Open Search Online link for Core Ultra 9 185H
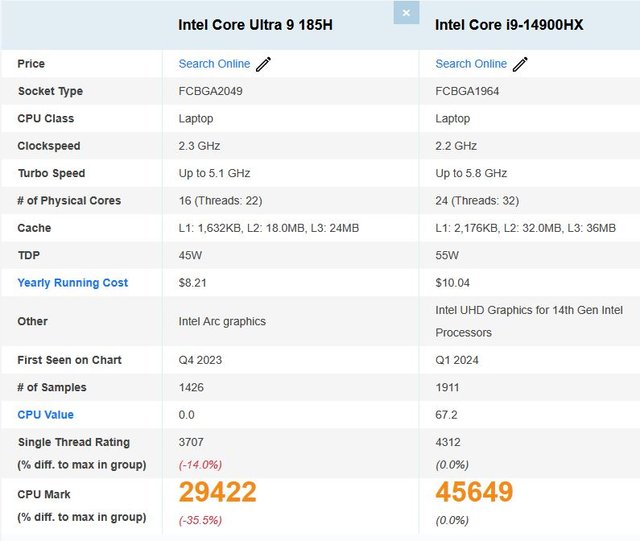This screenshot has height=541, width=640. (x=214, y=64)
